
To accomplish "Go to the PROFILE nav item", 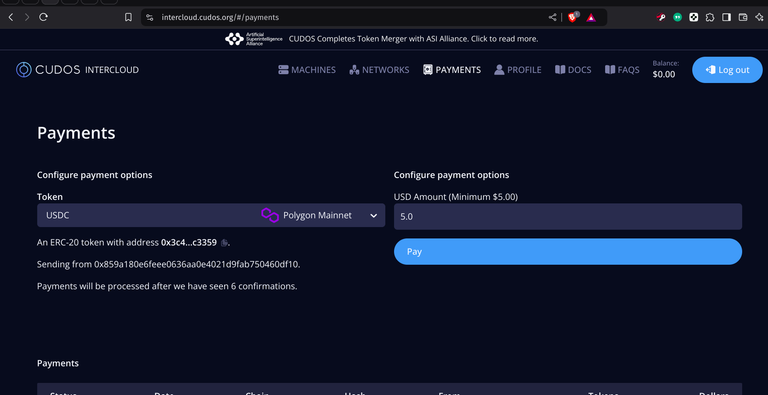I will pos(518,70).
